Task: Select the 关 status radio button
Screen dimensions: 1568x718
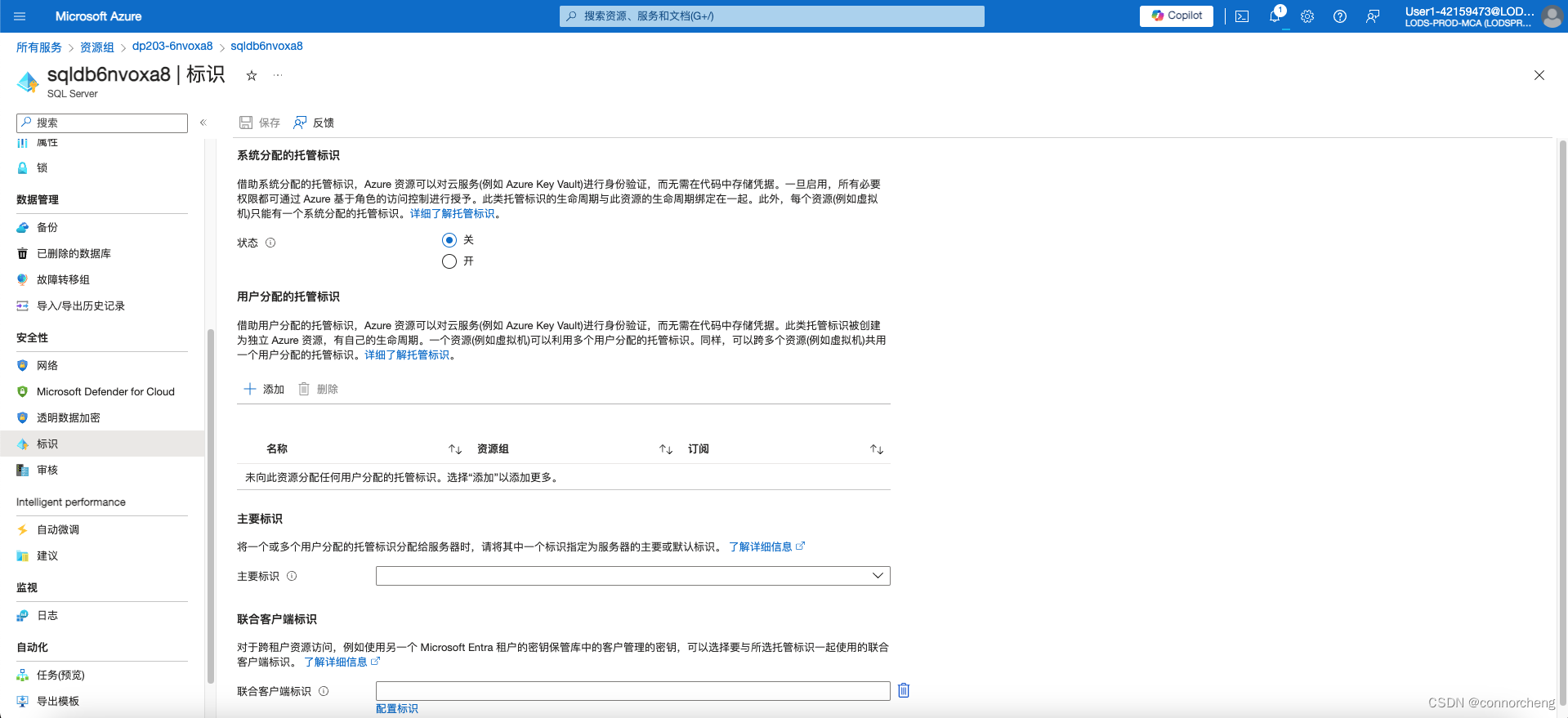Action: pyautogui.click(x=449, y=240)
